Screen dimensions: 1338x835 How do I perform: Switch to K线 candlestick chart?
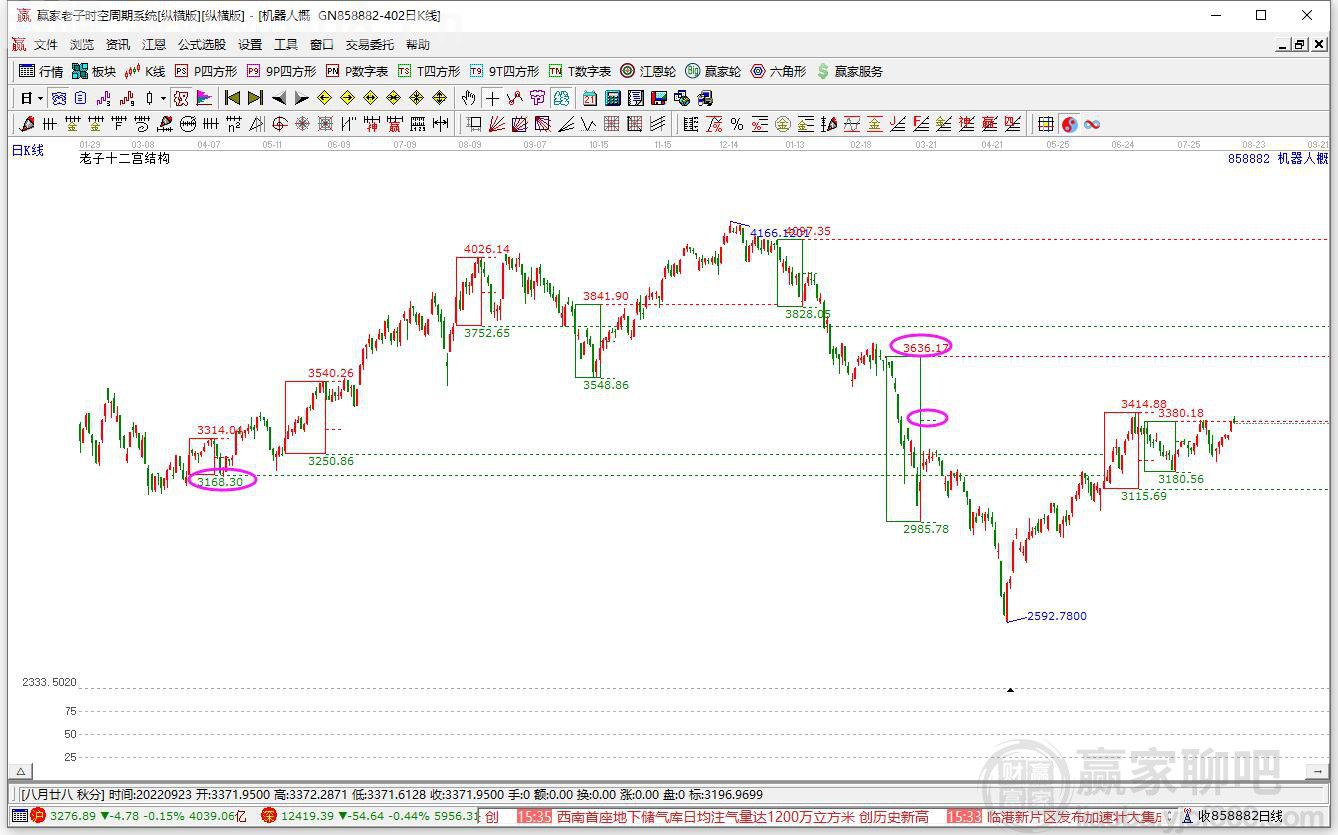(145, 71)
